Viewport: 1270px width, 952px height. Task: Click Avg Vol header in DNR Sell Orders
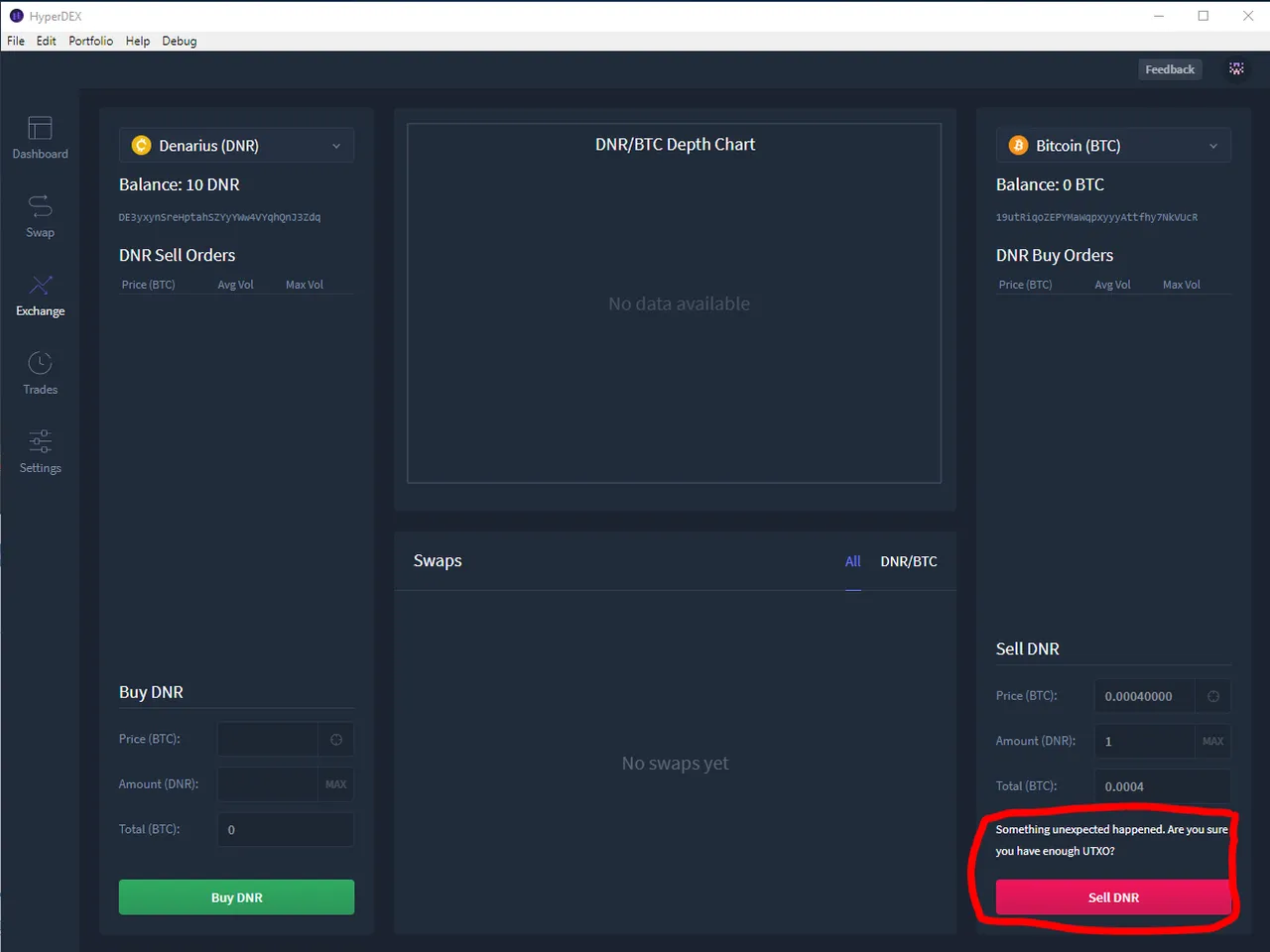pyautogui.click(x=235, y=285)
